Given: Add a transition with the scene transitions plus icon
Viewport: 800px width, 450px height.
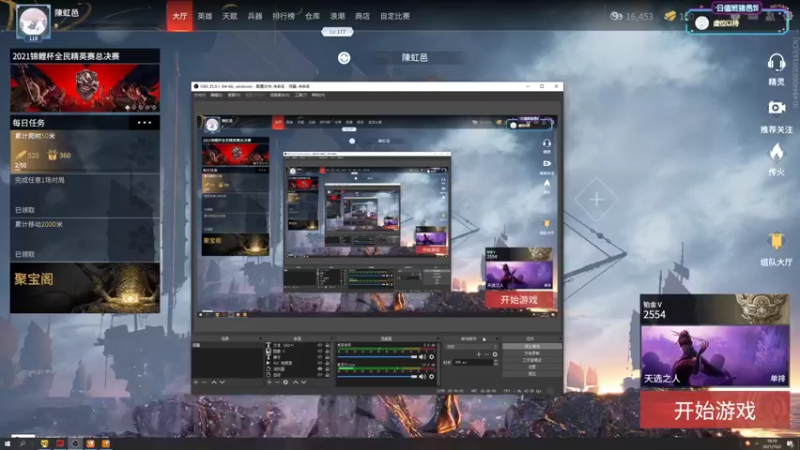Looking at the screenshot, I should (x=479, y=354).
